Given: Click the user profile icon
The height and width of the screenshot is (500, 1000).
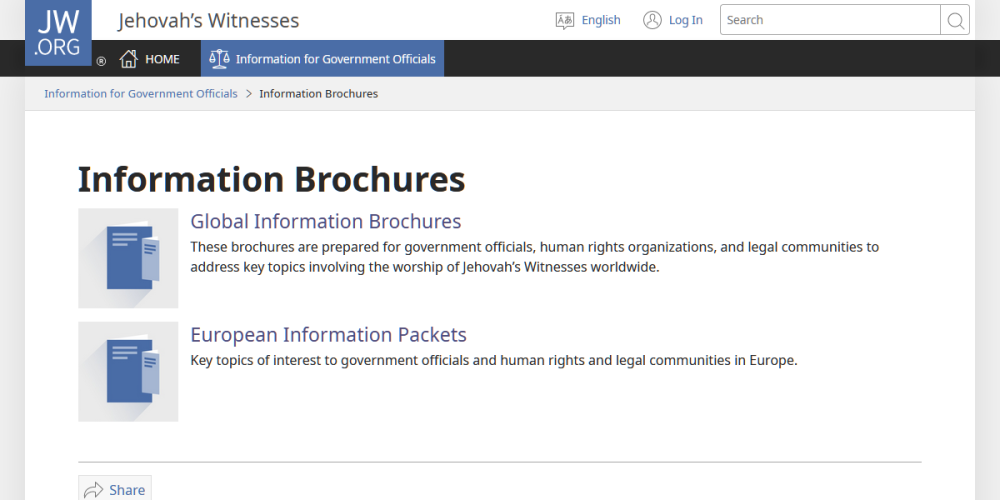Looking at the screenshot, I should point(652,20).
